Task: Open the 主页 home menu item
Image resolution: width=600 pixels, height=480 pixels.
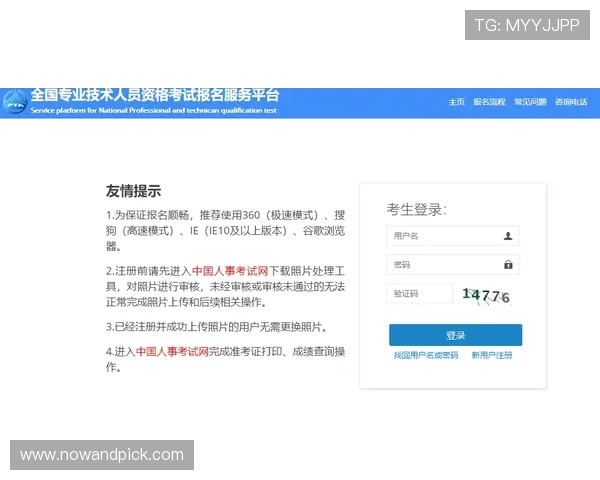Action: (x=457, y=102)
